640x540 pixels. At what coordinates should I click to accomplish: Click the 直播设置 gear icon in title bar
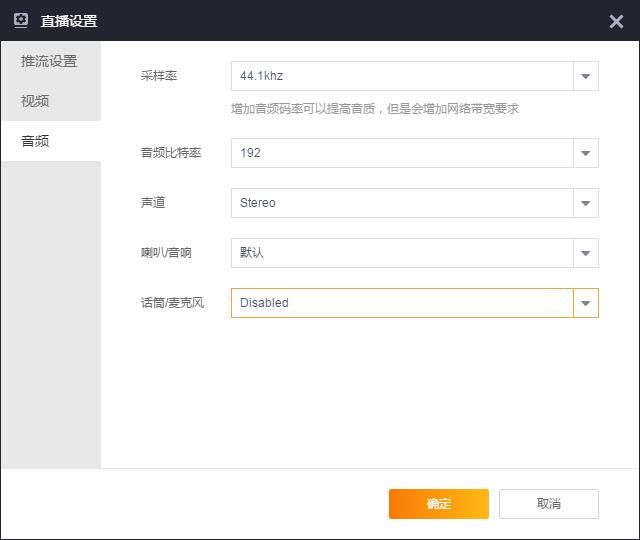[x=21, y=20]
